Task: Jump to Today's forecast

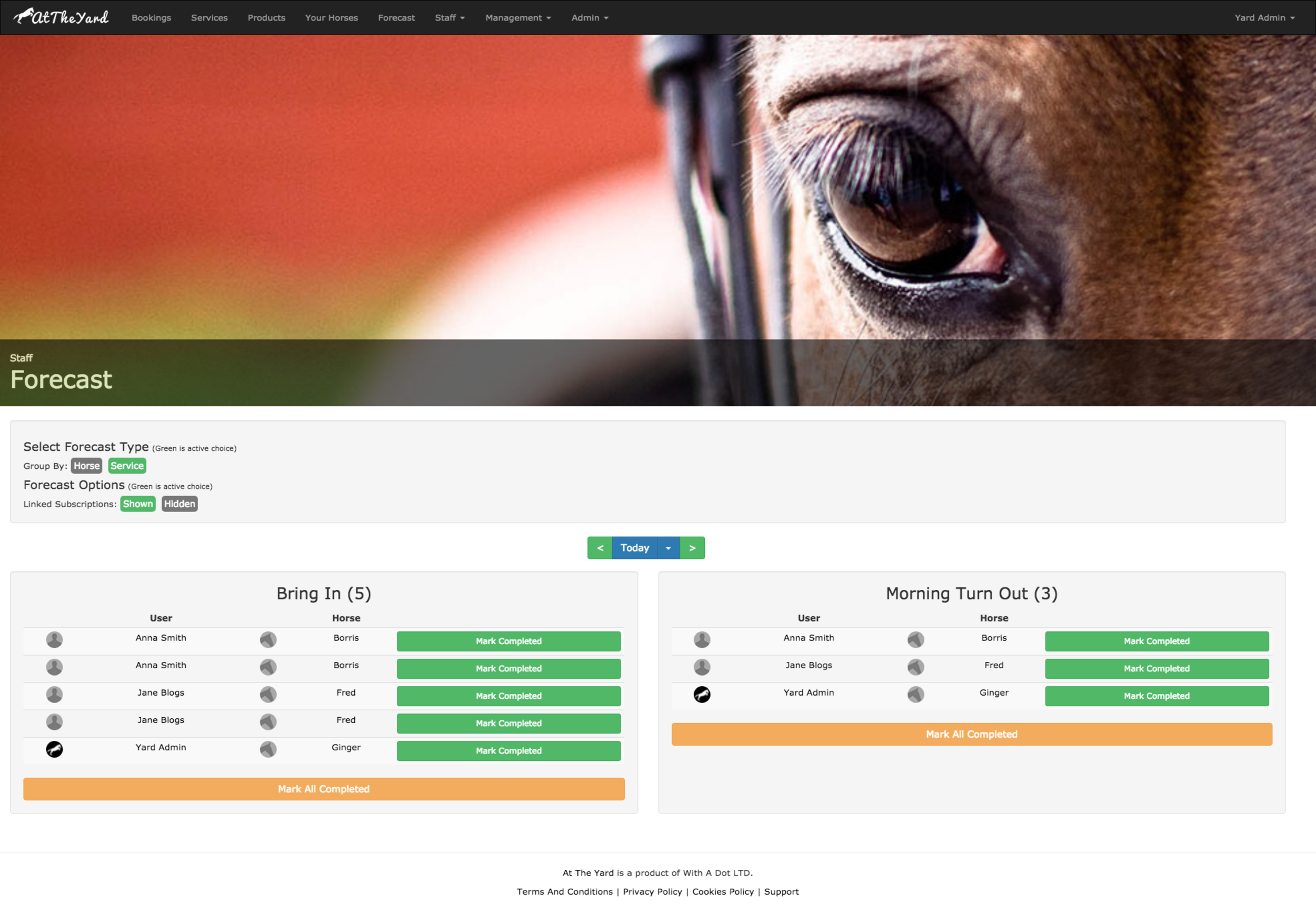Action: [634, 548]
